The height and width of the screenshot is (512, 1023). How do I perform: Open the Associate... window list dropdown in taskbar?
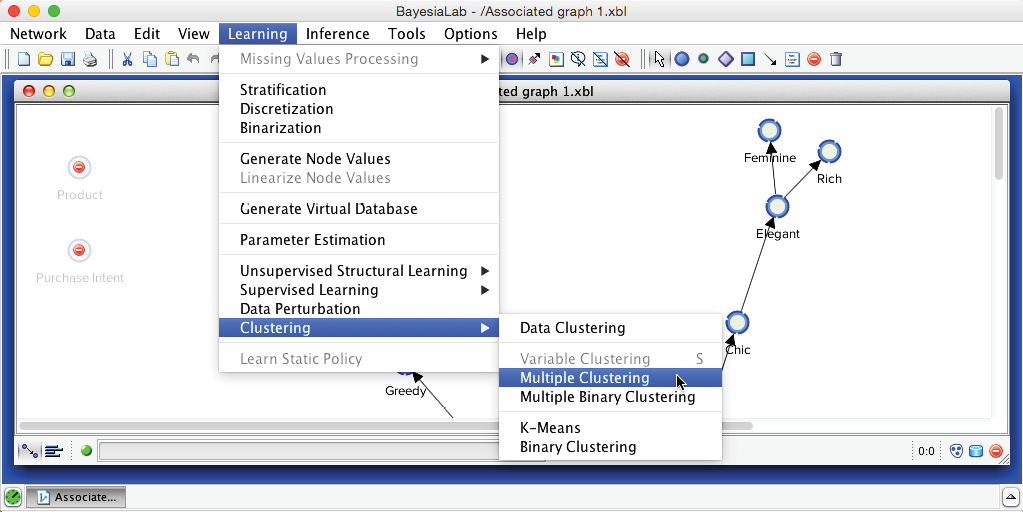1010,496
